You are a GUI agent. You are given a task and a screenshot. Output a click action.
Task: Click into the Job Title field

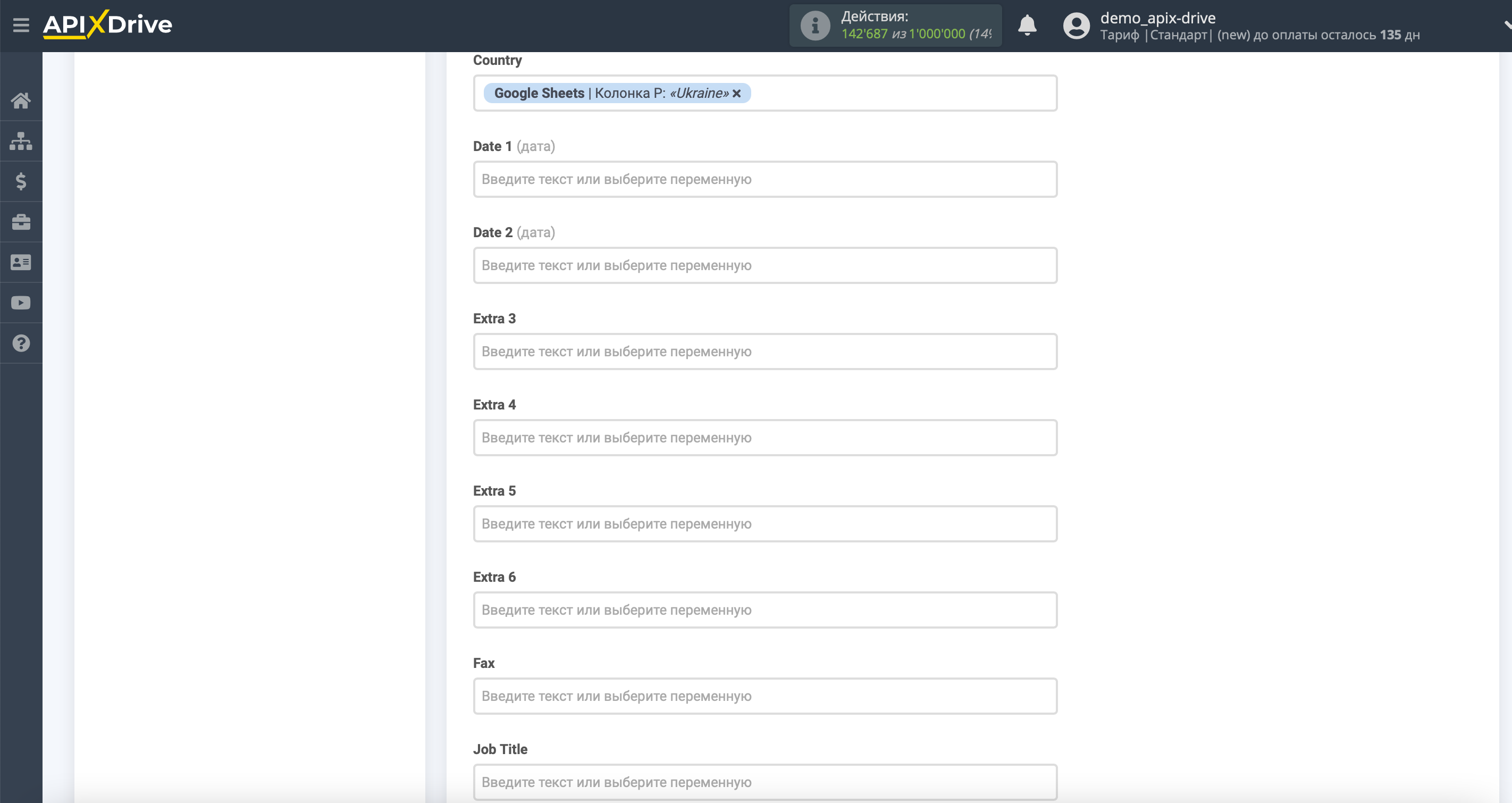click(766, 782)
